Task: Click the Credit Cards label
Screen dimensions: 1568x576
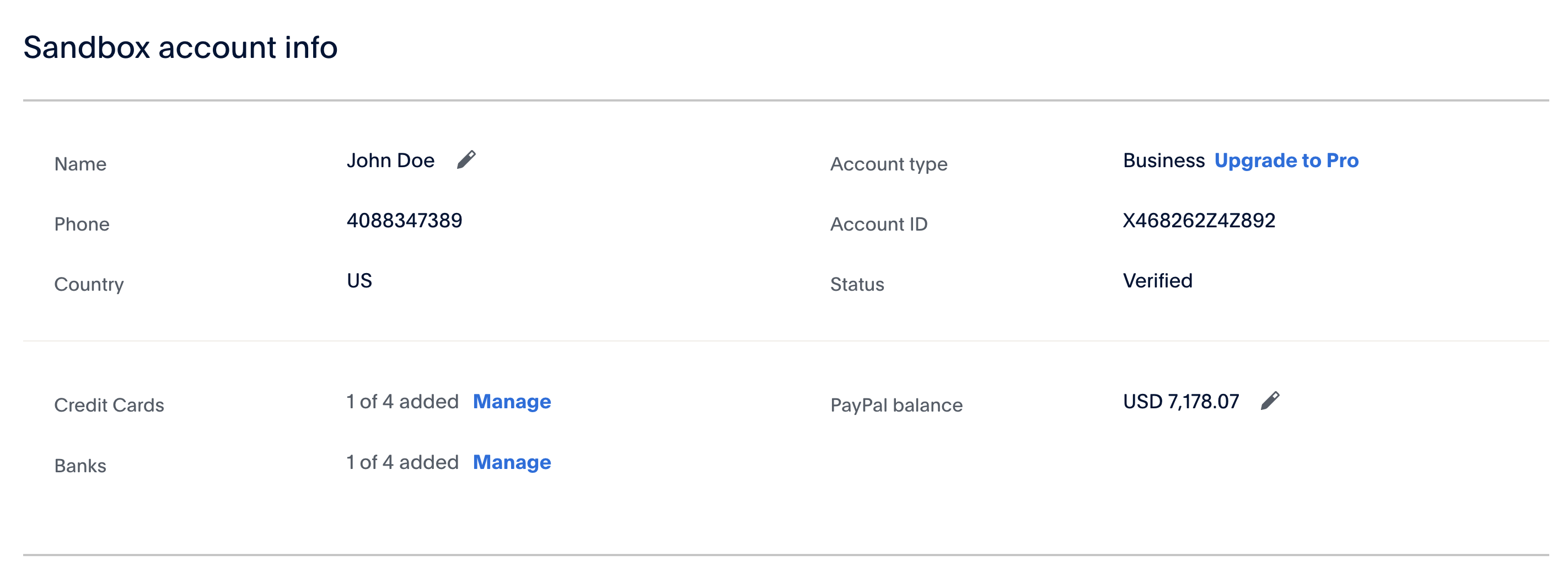Action: click(x=109, y=406)
